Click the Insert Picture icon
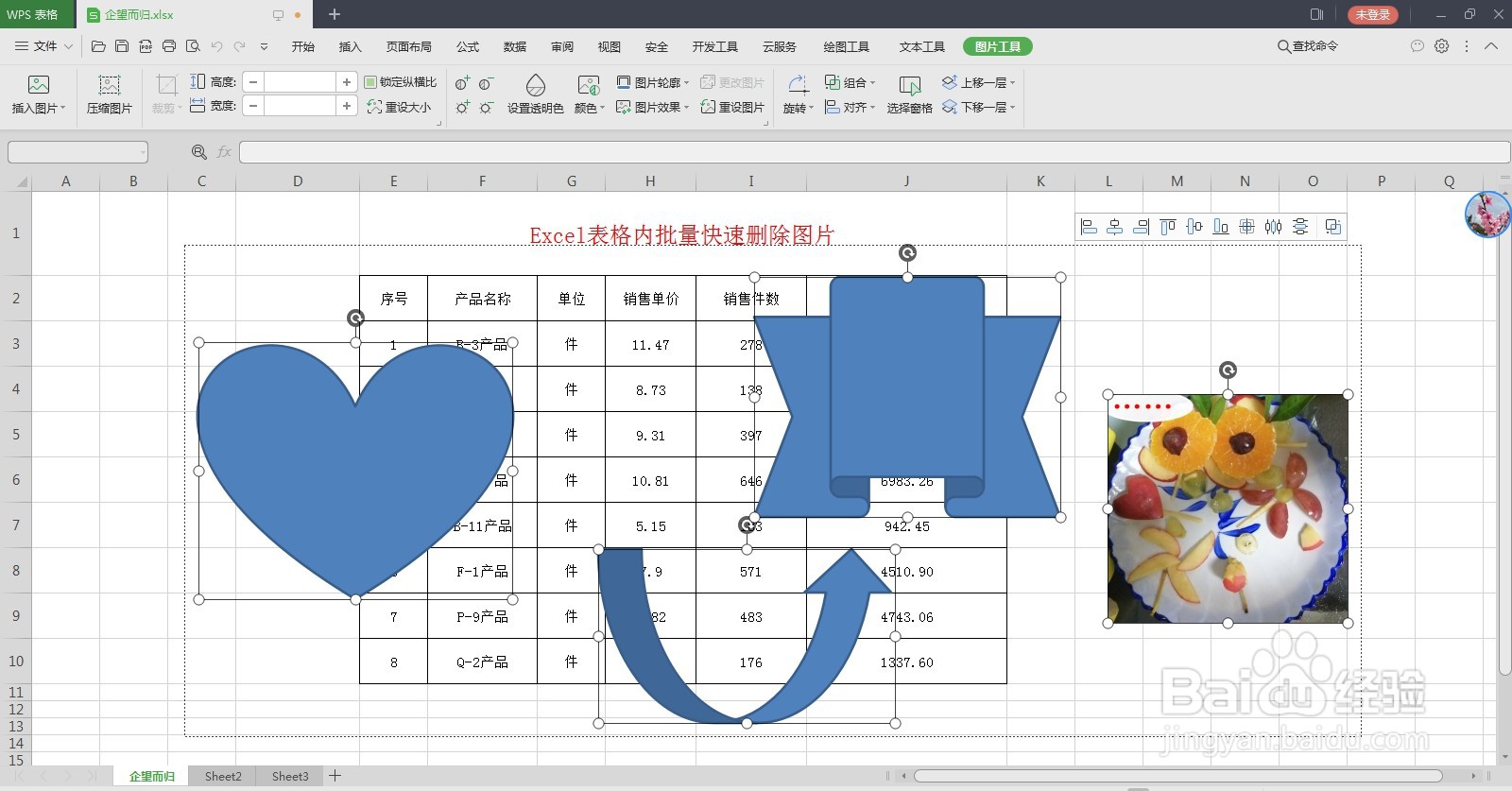 [38, 85]
